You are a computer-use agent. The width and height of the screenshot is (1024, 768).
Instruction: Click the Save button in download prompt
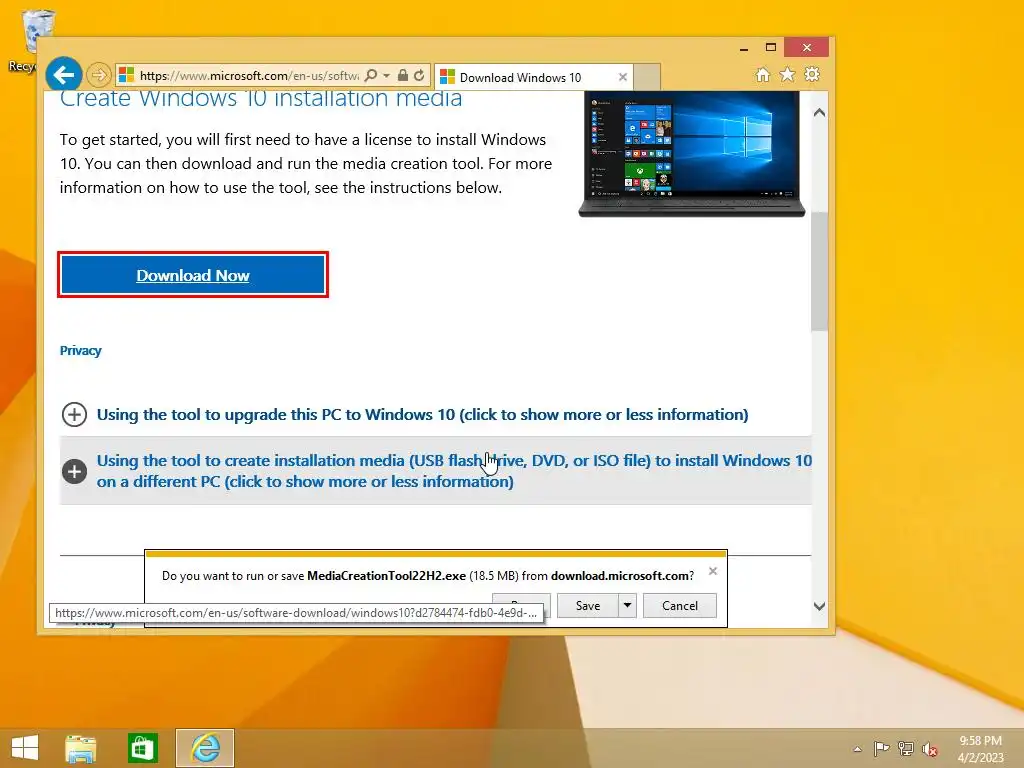588,605
